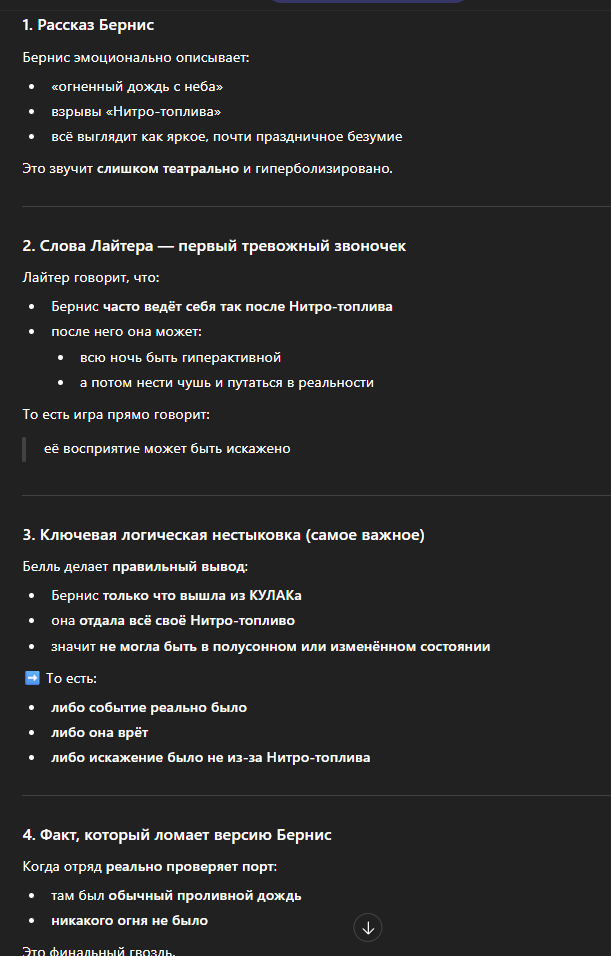Click the bullet «она отдала всё своё Нитро-топливо»
Image resolution: width=611 pixels, height=956 pixels.
click(x=166, y=621)
